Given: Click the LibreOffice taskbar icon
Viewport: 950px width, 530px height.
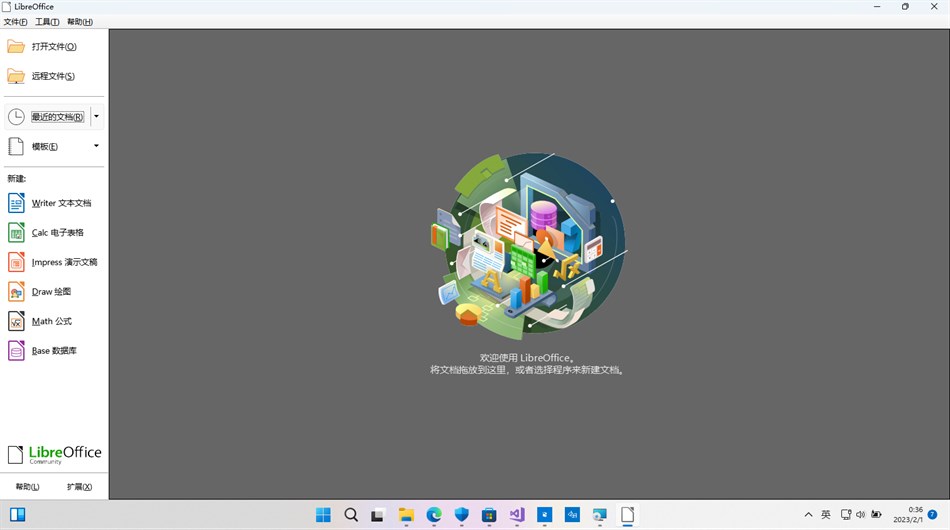Looking at the screenshot, I should coord(628,515).
